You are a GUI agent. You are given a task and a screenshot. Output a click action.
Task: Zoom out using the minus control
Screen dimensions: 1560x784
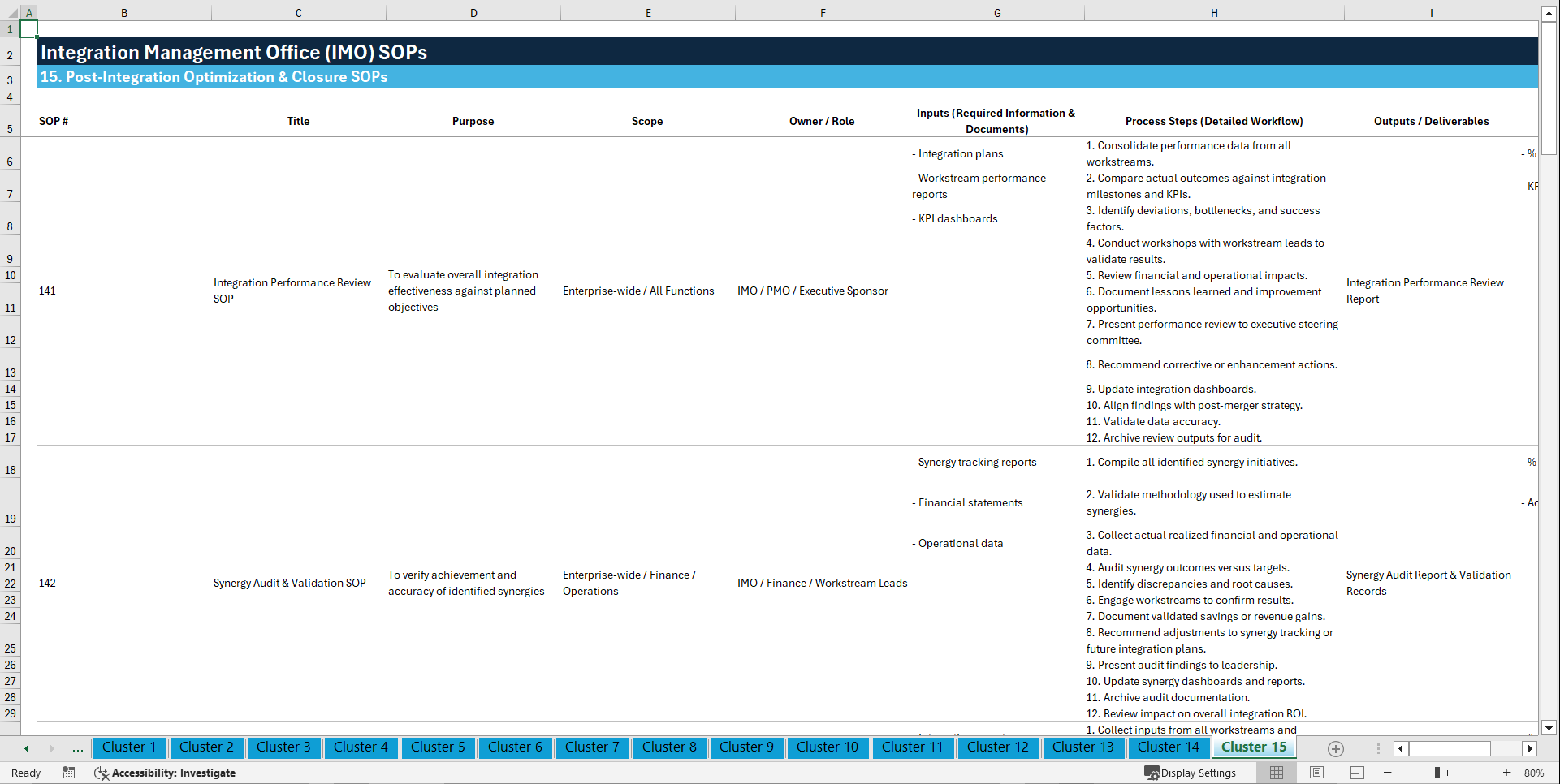click(x=1388, y=773)
